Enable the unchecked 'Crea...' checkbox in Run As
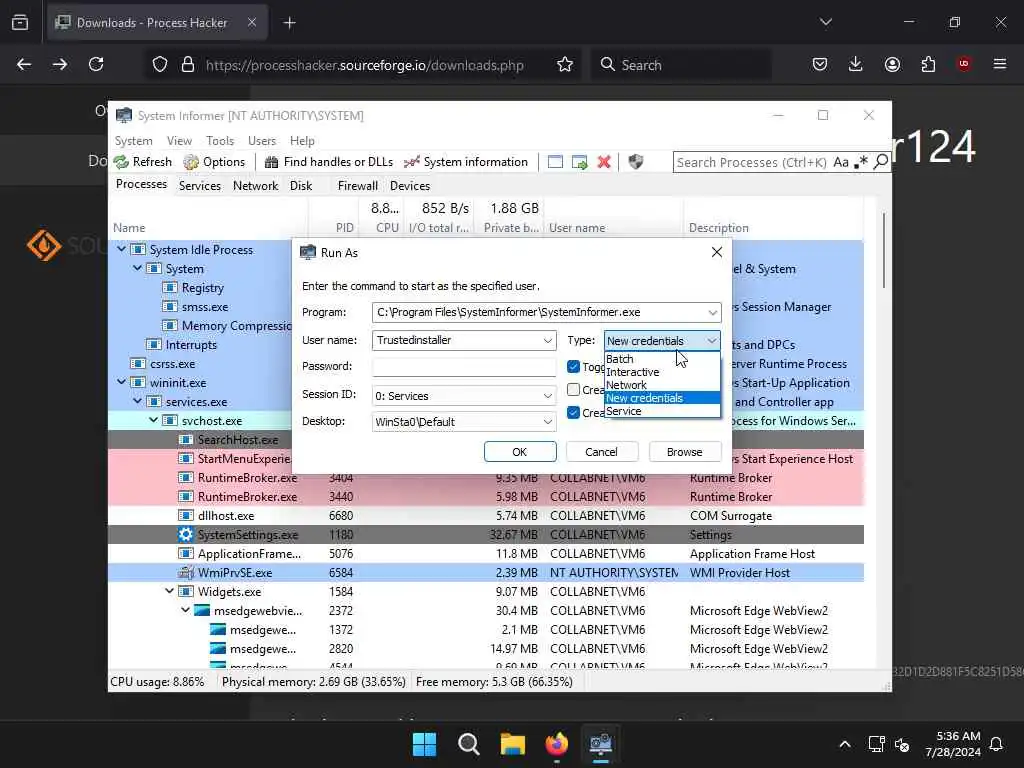 (x=573, y=389)
